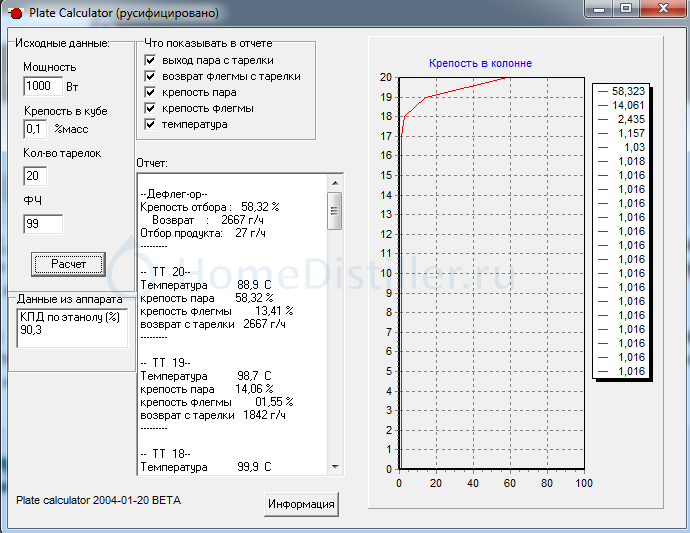Click the 'Мощность' power input field
This screenshot has width=690, height=533.
point(42,86)
